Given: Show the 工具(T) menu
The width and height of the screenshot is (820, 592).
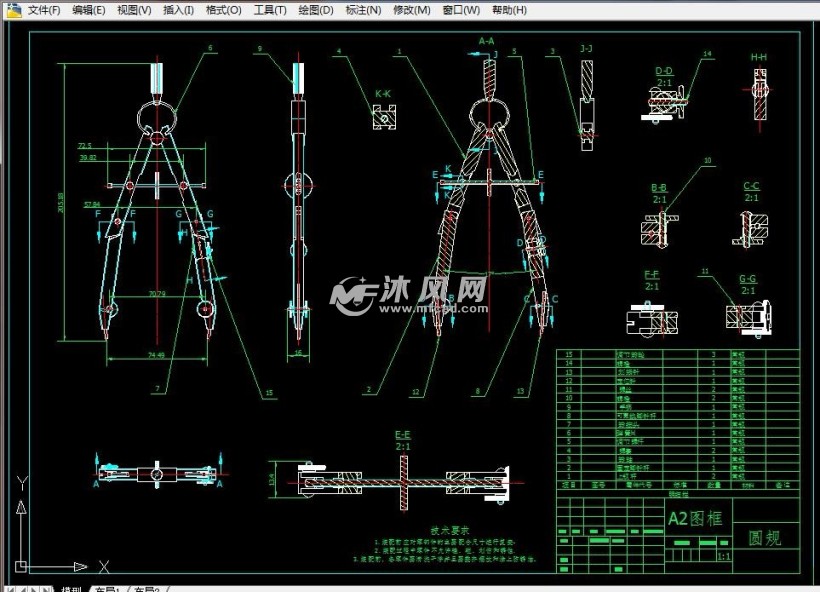Looking at the screenshot, I should point(269,10).
